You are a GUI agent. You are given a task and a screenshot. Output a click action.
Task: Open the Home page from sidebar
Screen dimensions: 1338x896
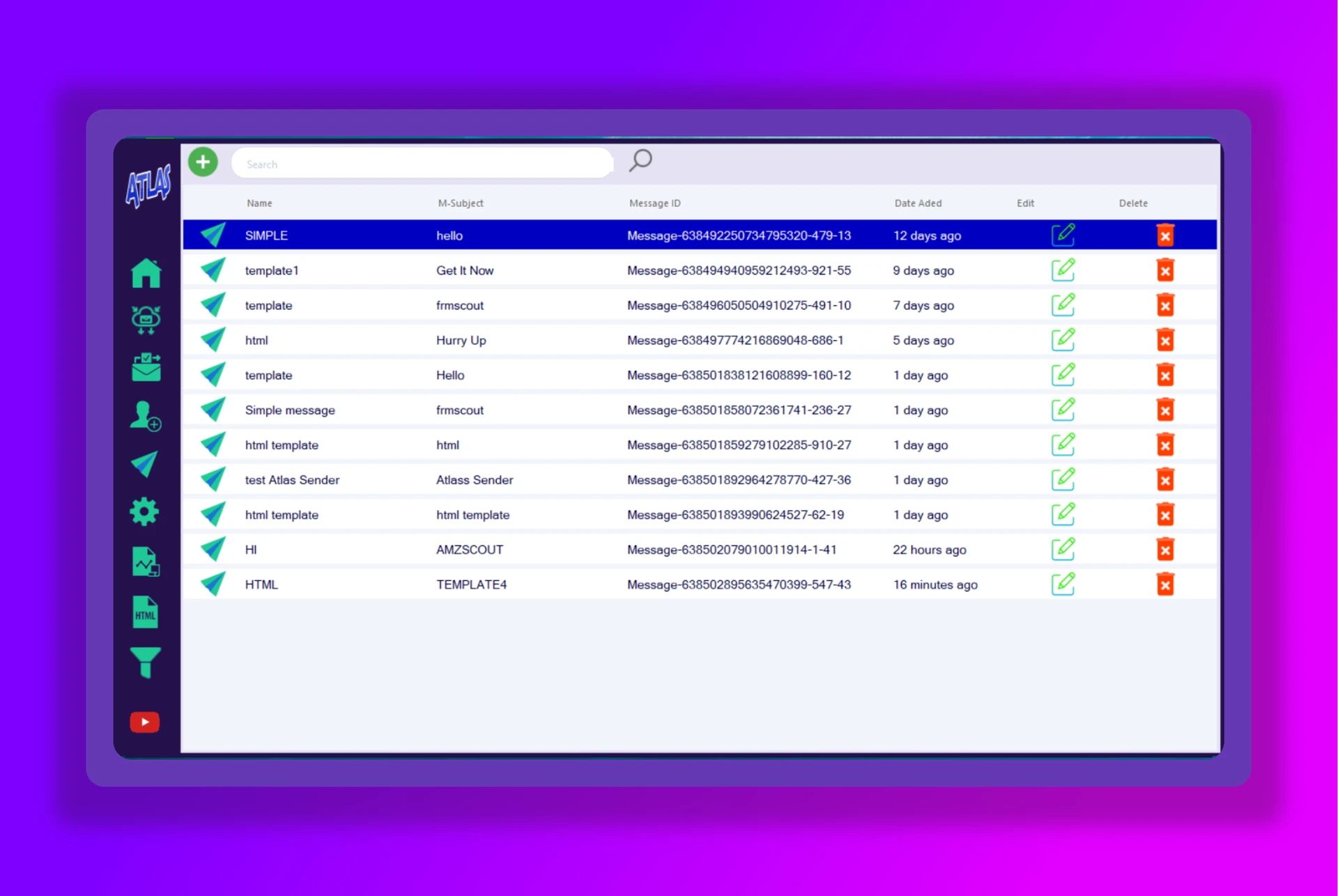click(146, 272)
